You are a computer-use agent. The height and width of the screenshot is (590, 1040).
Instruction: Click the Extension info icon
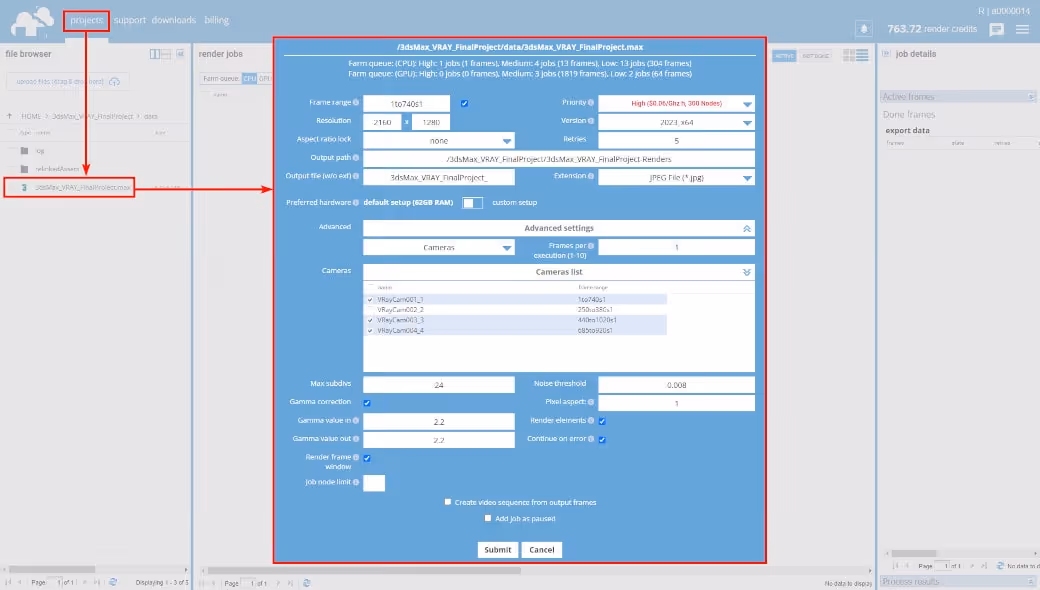[591, 176]
